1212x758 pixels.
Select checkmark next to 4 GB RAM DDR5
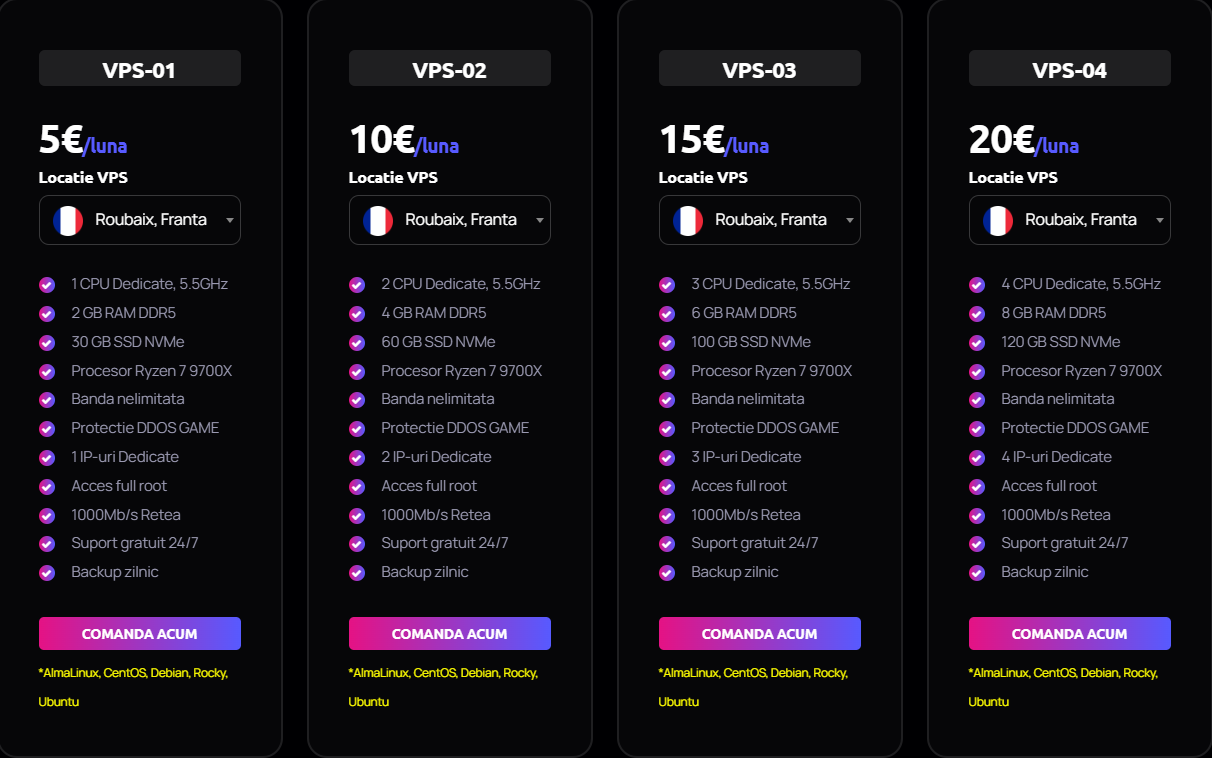coord(357,313)
